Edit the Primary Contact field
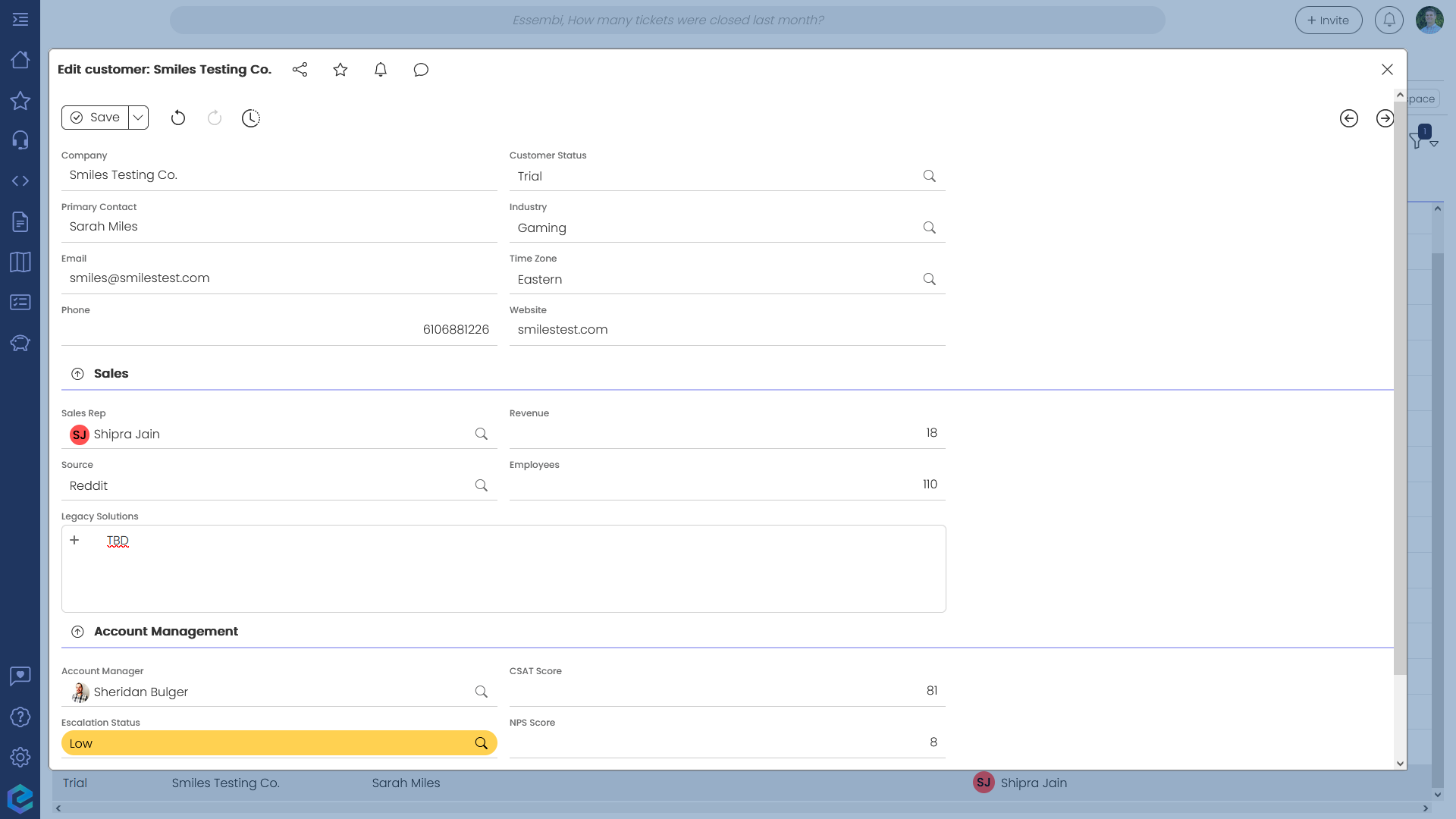Viewport: 1456px width, 819px height. pyautogui.click(x=279, y=227)
